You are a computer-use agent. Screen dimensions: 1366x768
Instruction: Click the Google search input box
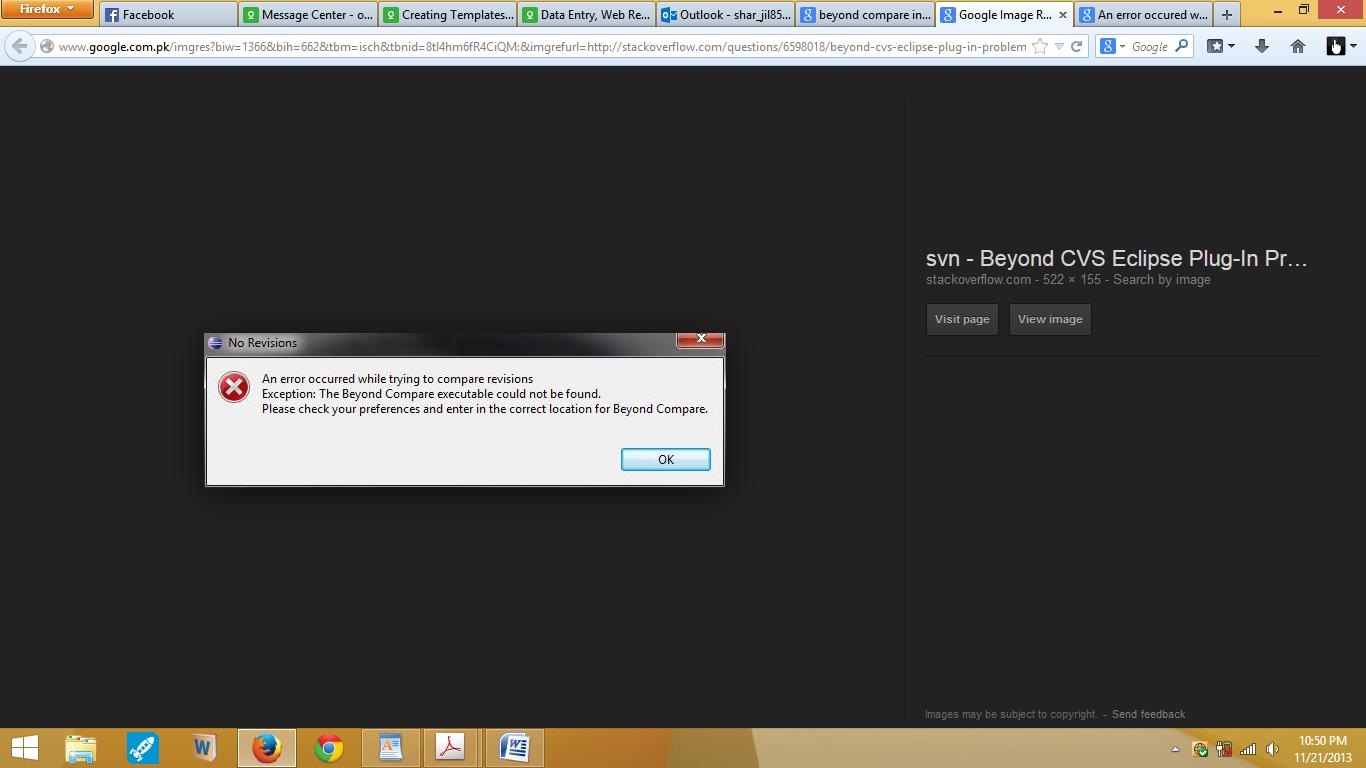click(1150, 46)
